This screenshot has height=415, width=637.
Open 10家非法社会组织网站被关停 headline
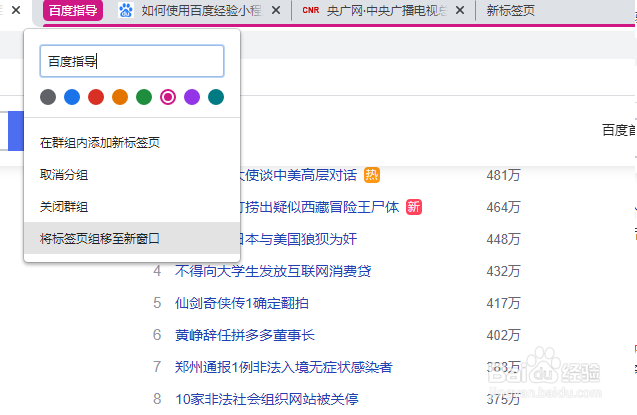[x=267, y=399]
